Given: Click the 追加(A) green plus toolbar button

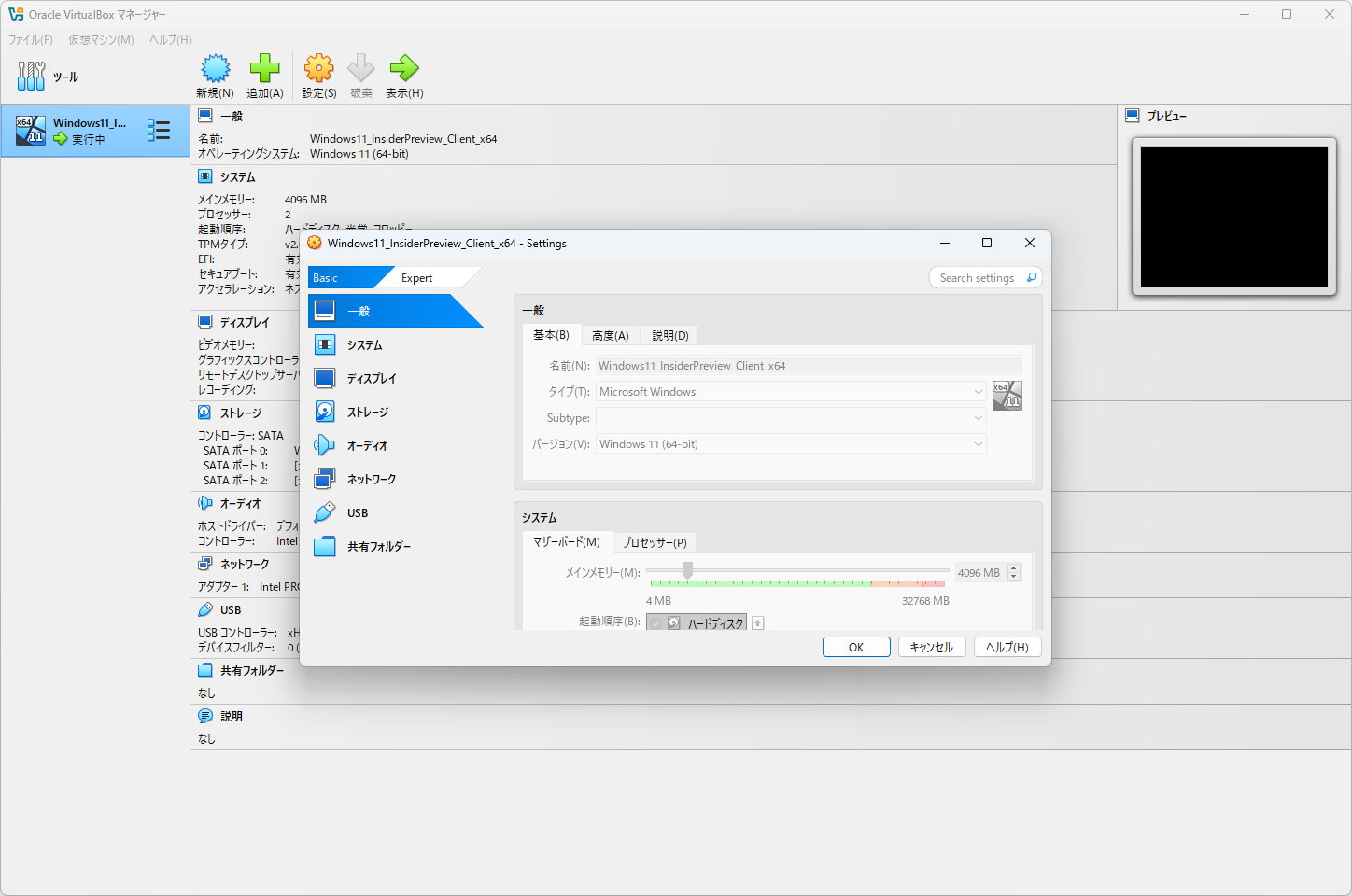Looking at the screenshot, I should pyautogui.click(x=265, y=77).
